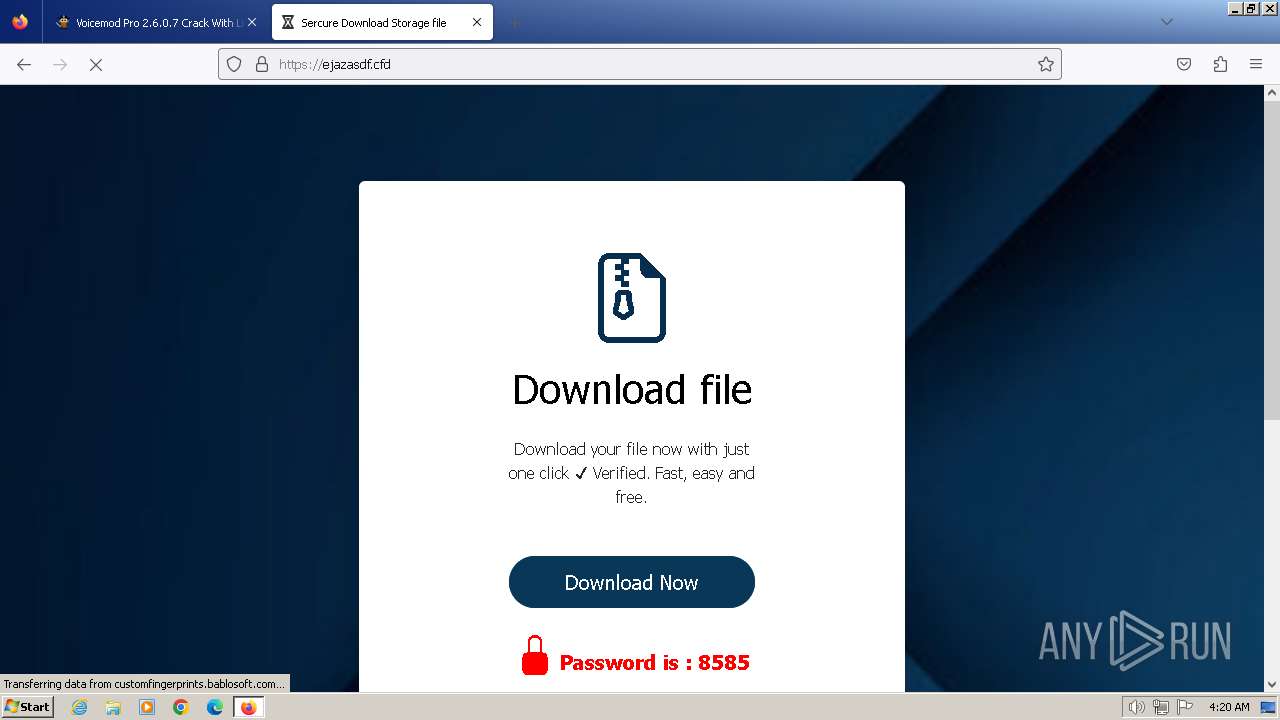The height and width of the screenshot is (720, 1280).
Task: Open tracking protection shield icon
Action: [234, 64]
